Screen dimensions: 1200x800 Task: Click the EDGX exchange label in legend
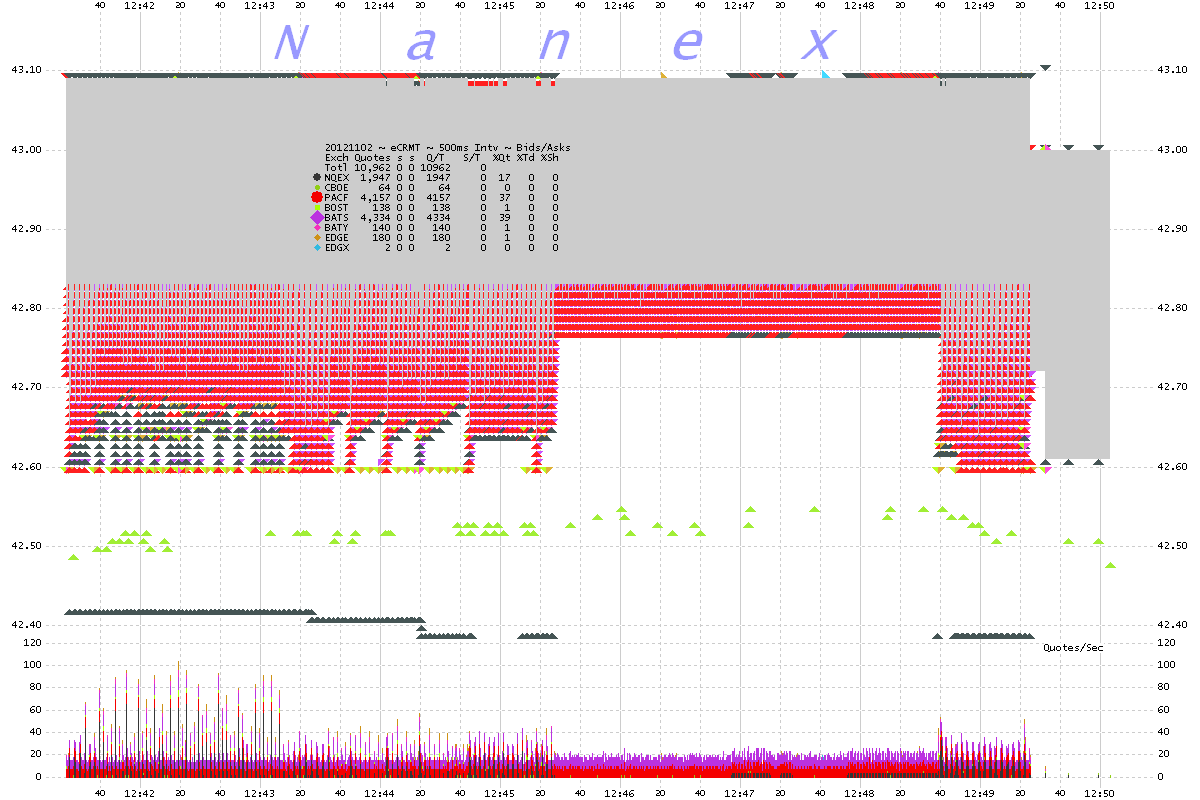(x=336, y=247)
